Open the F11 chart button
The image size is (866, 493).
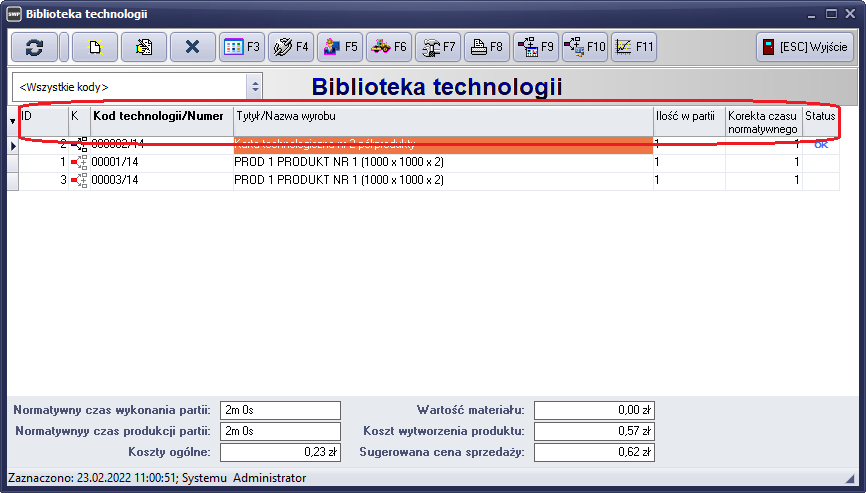coord(633,47)
